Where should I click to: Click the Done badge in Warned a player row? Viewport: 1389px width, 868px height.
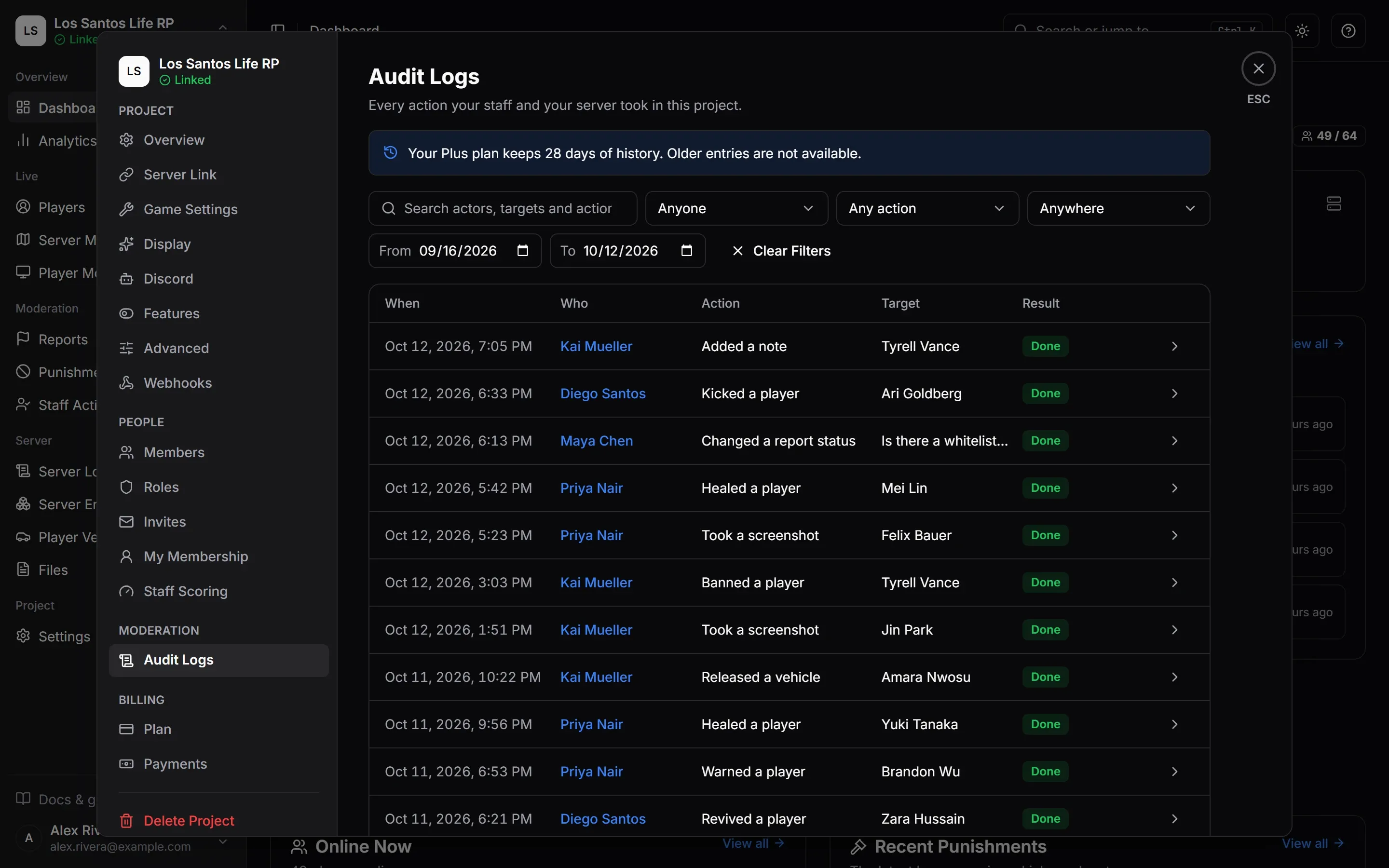[x=1045, y=772]
